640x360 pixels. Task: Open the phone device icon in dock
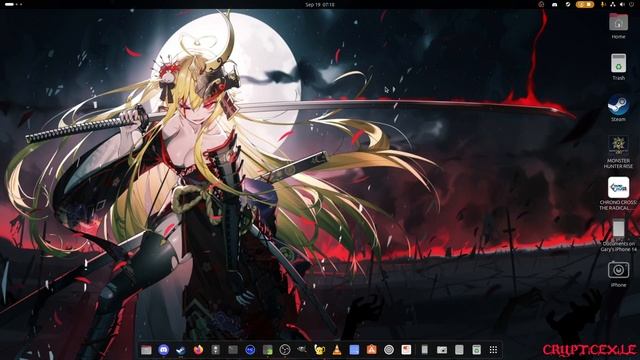point(424,350)
